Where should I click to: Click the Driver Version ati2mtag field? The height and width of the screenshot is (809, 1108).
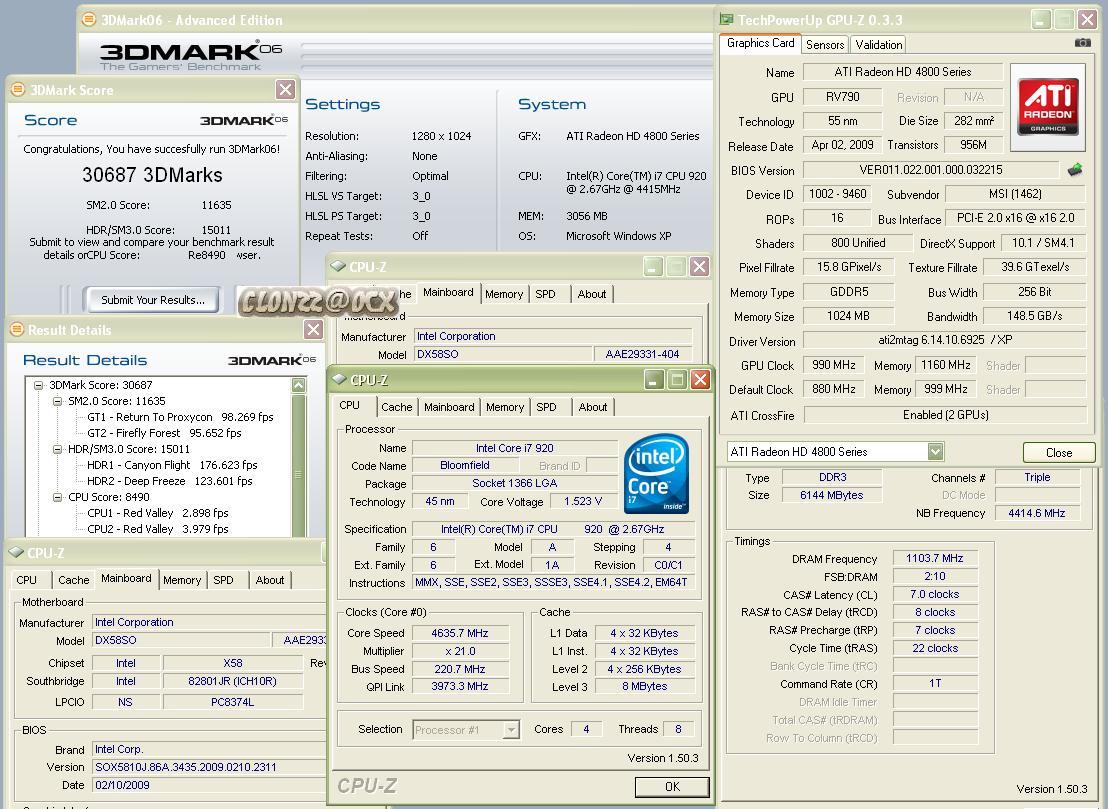pos(945,340)
